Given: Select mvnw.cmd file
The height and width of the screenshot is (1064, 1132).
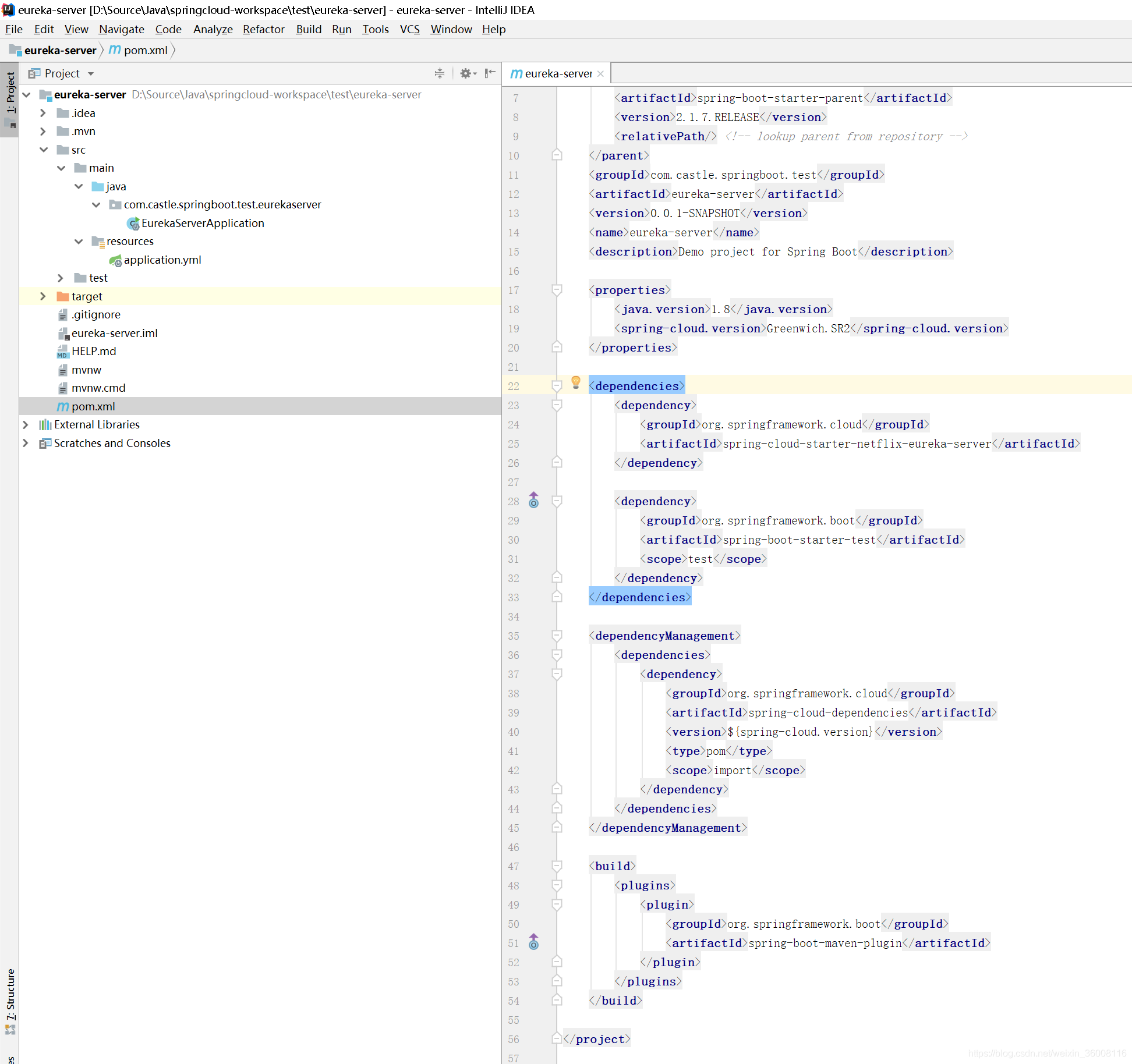Looking at the screenshot, I should [98, 388].
